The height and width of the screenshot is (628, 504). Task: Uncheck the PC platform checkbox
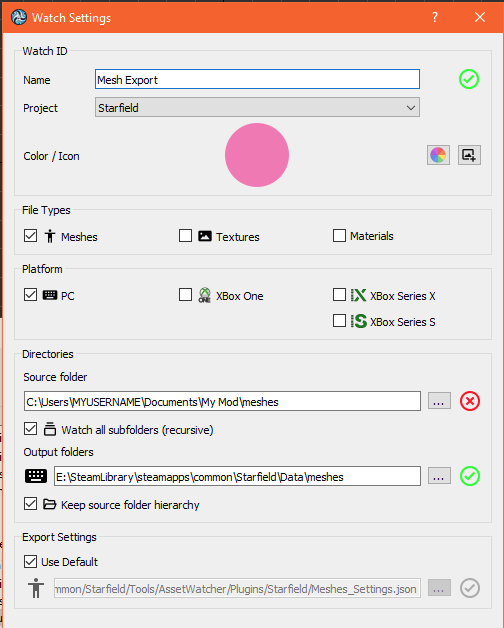point(30,295)
